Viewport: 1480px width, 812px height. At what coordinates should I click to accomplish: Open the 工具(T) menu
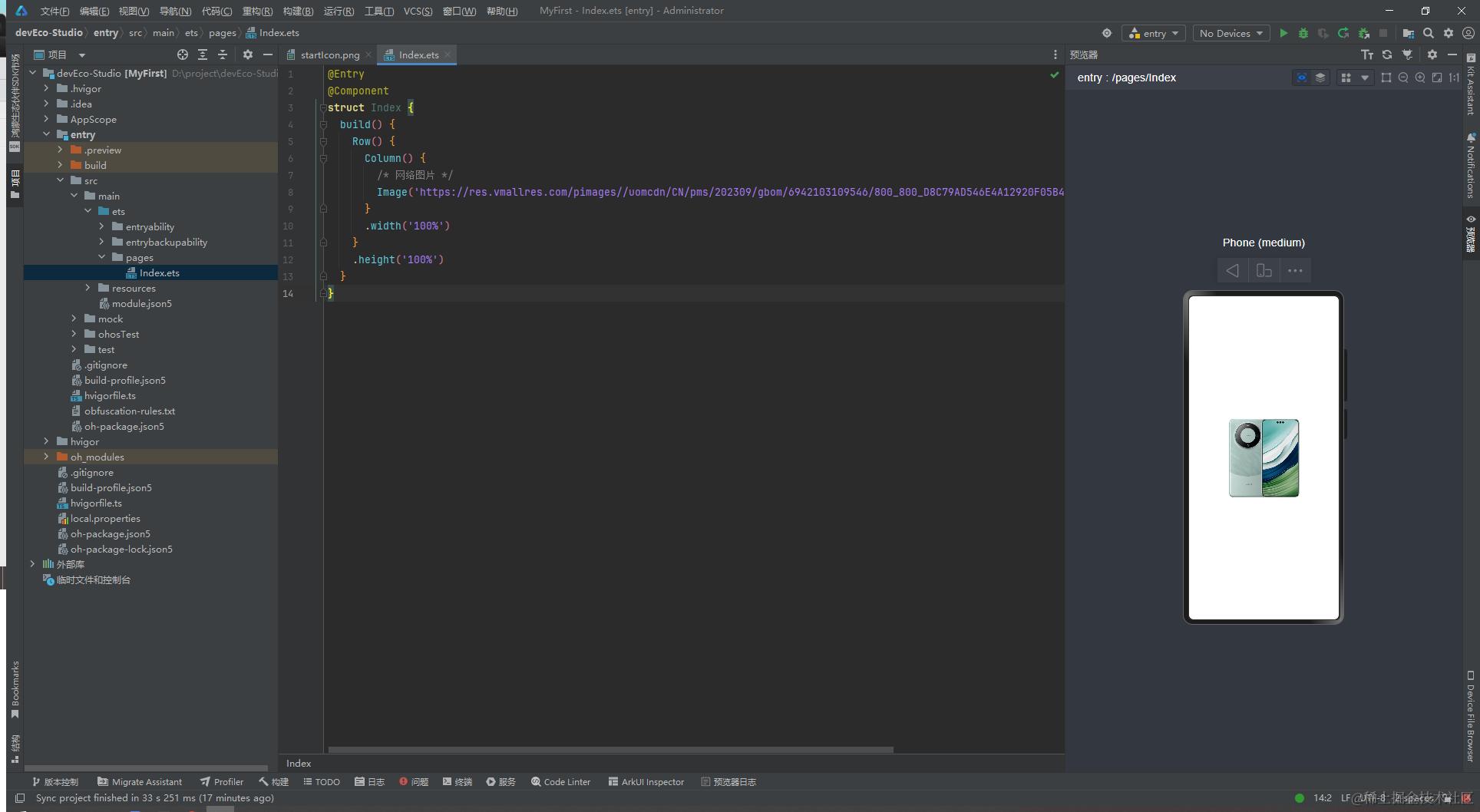[379, 11]
